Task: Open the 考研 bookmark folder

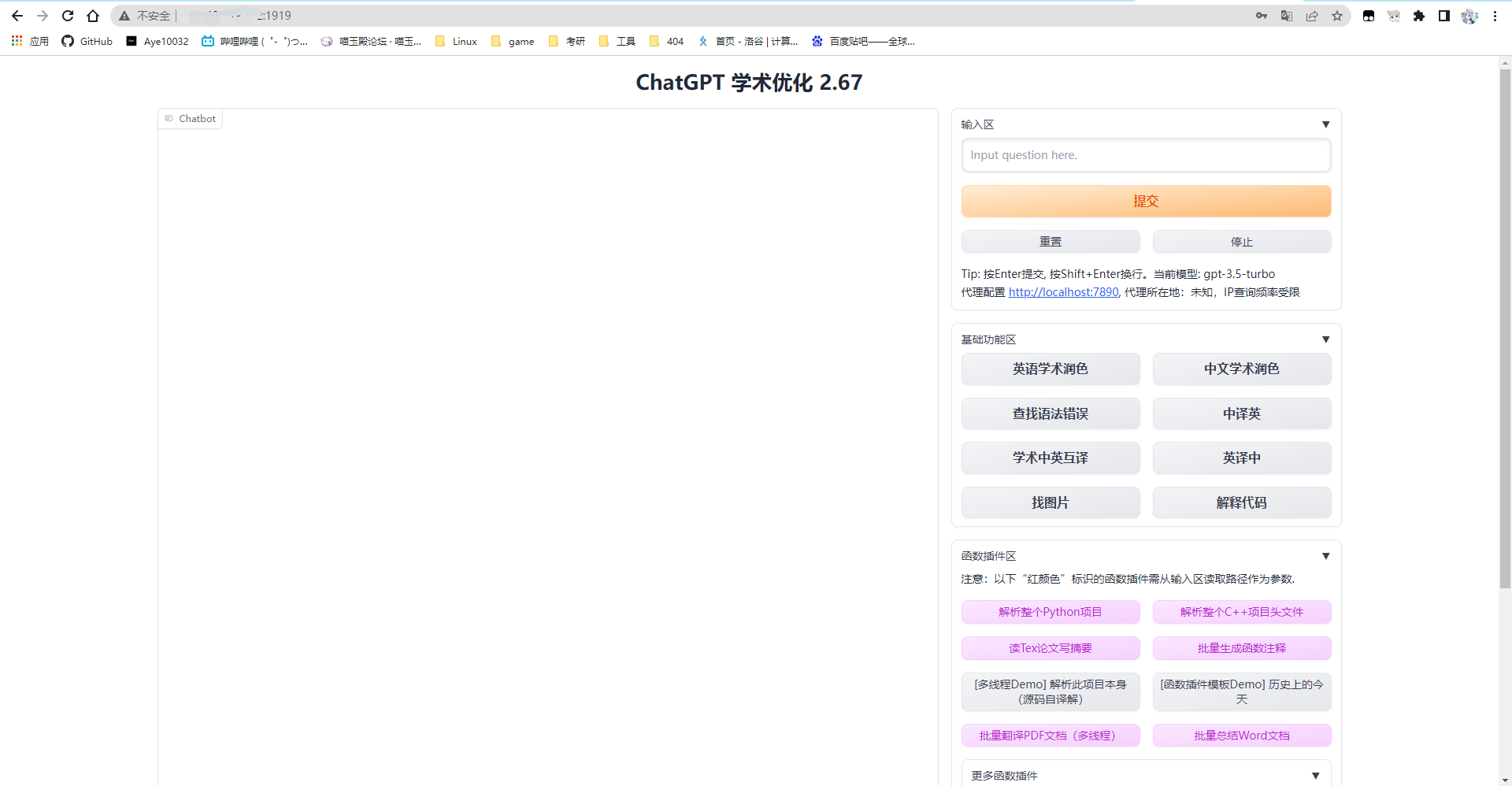Action: click(x=567, y=41)
